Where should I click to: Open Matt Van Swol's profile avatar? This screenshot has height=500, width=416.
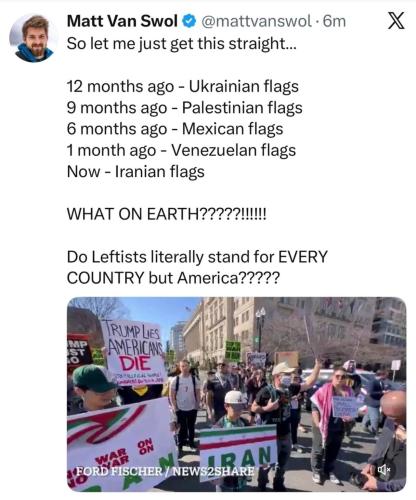click(x=33, y=38)
